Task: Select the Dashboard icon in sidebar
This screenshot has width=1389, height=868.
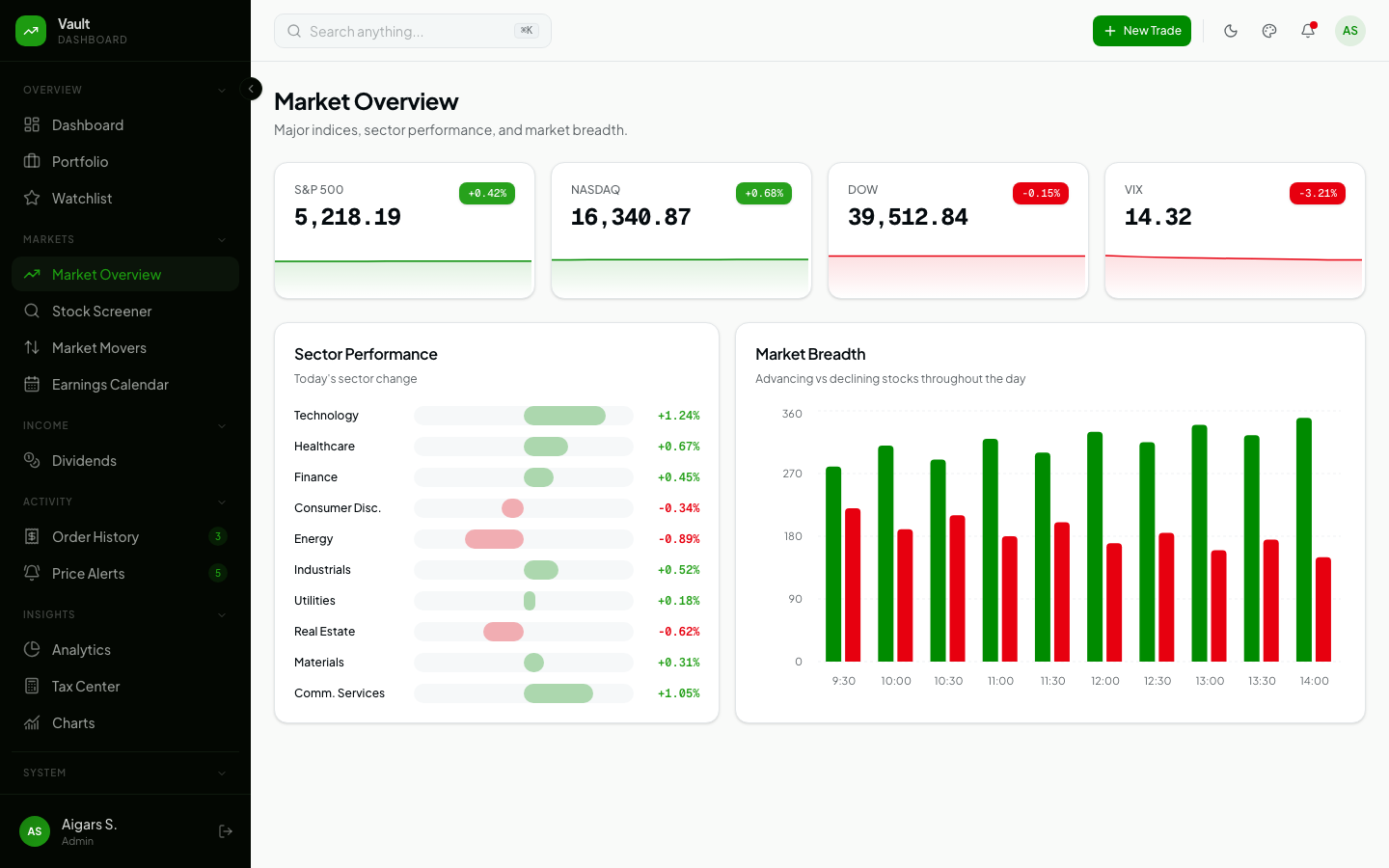Action: pyautogui.click(x=32, y=124)
